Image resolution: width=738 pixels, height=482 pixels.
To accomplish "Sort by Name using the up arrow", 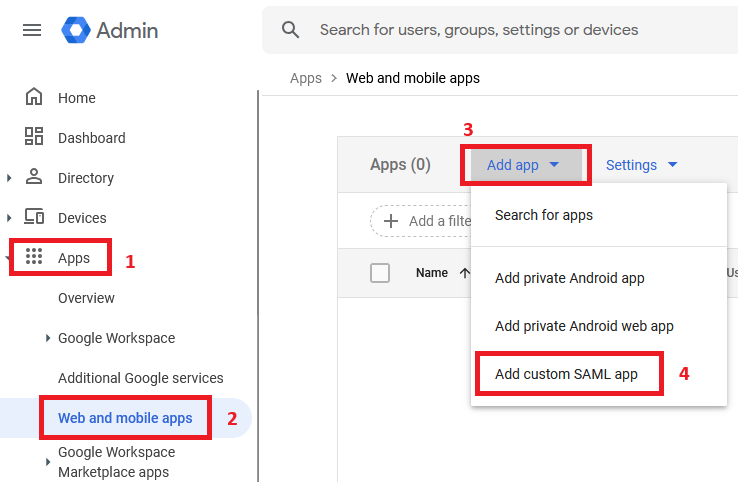I will 465,273.
